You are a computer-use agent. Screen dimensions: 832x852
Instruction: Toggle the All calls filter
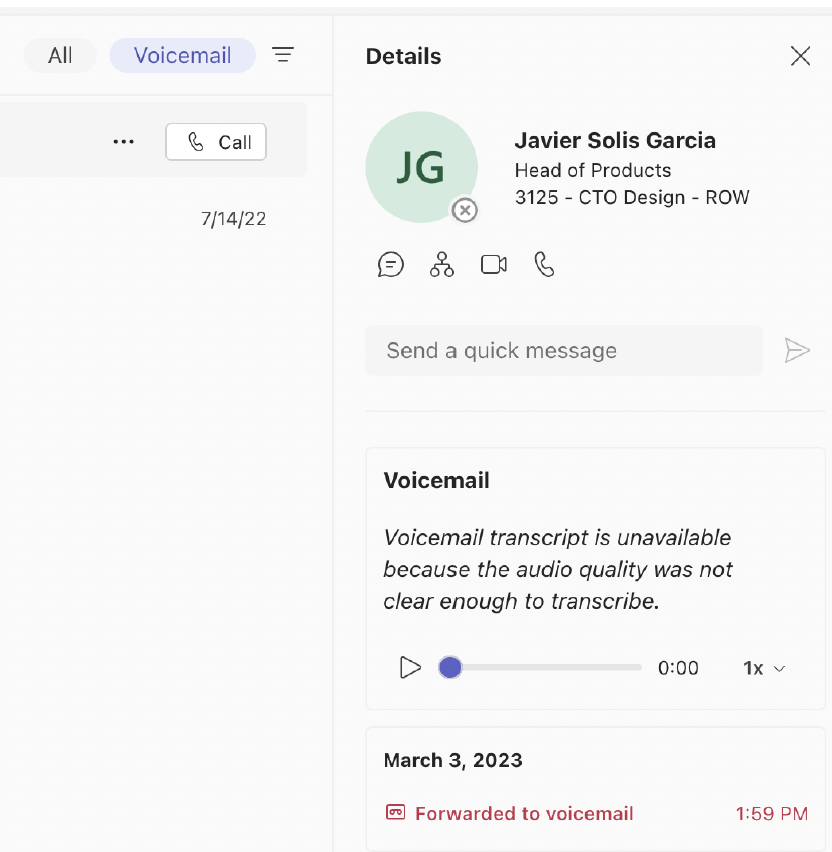[59, 55]
